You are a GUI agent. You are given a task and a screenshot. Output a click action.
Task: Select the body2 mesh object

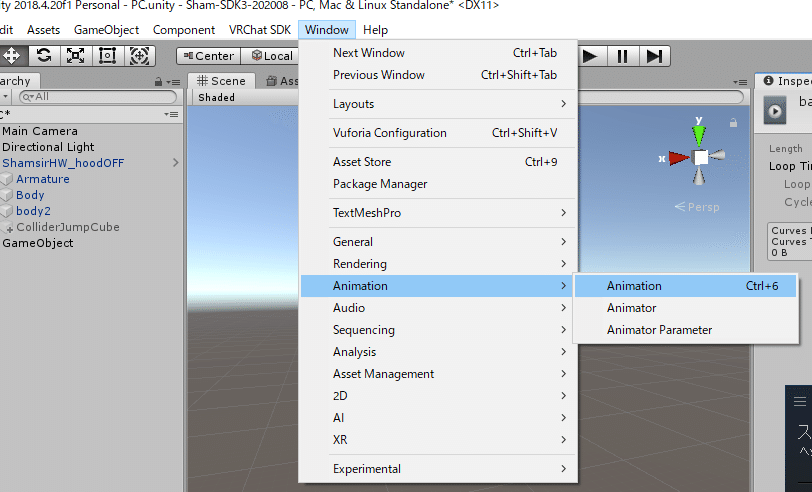[33, 211]
